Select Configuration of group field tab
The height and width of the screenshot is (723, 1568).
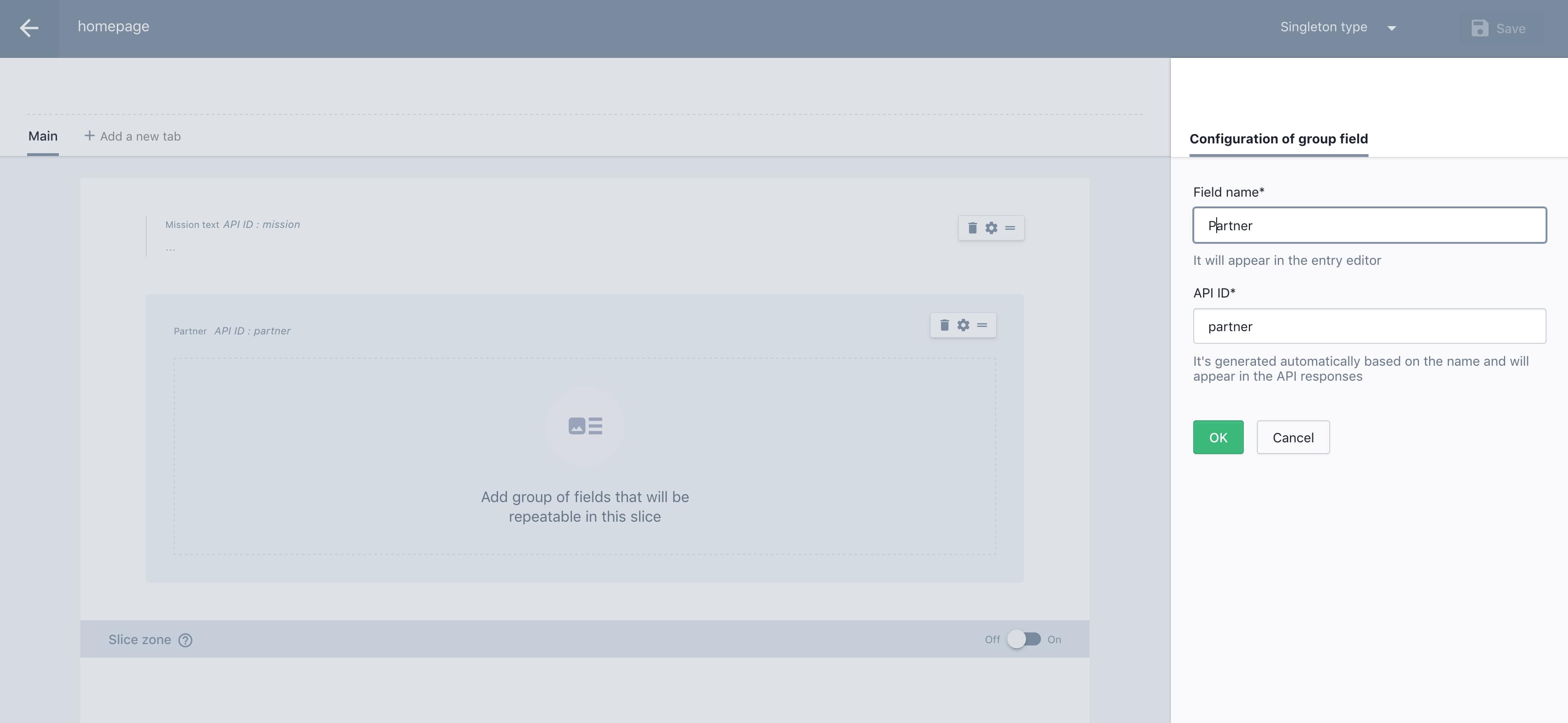tap(1278, 139)
